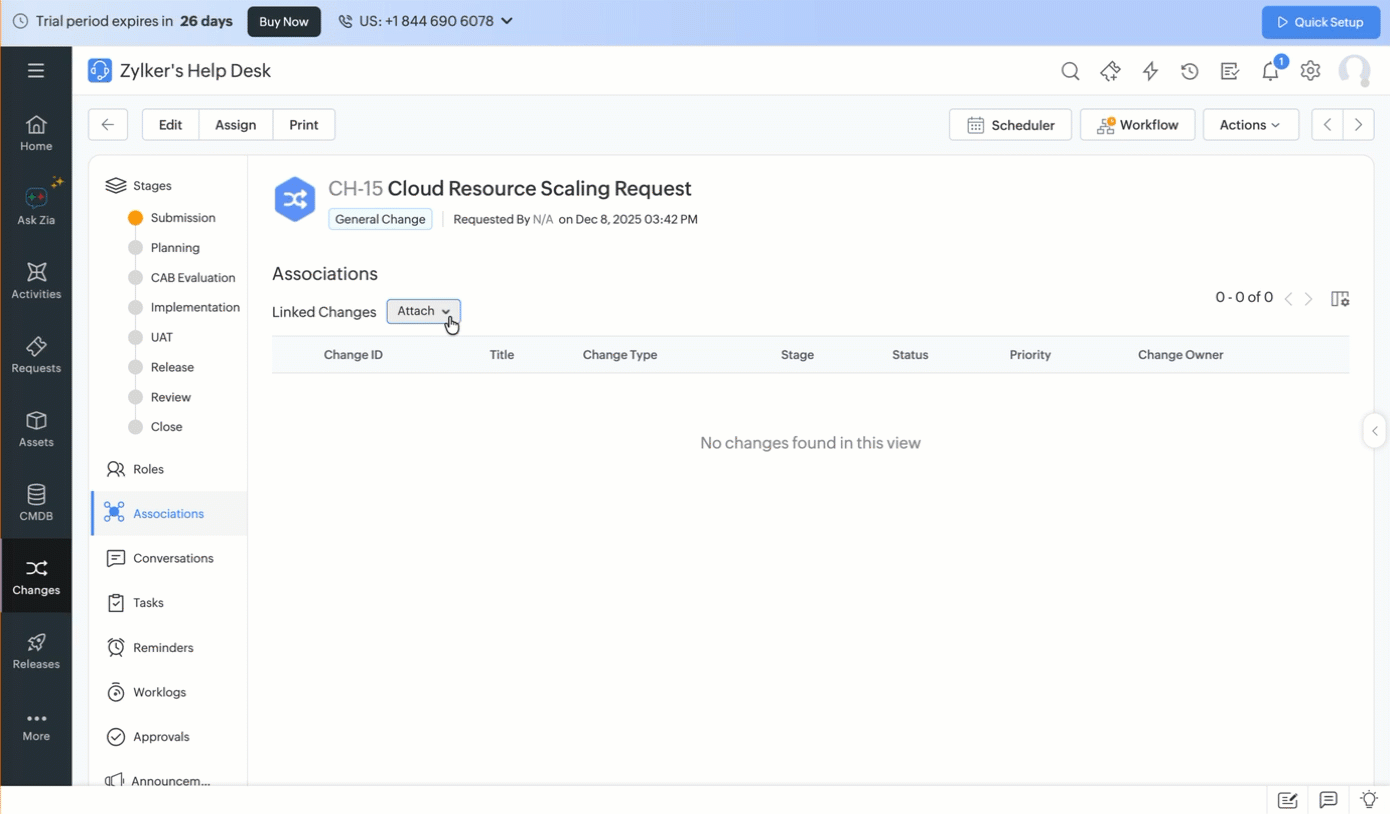Click the Buy Now button
The height and width of the screenshot is (814, 1390).
(284, 21)
